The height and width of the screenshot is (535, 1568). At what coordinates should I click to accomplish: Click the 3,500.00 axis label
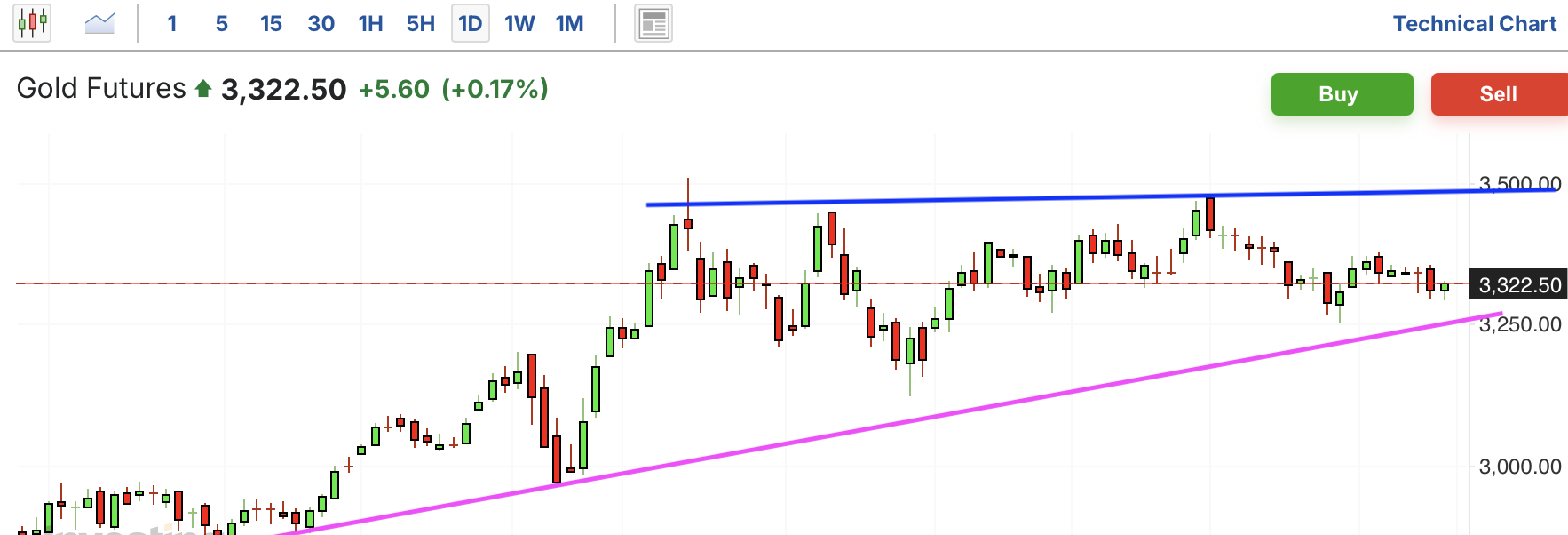(x=1519, y=184)
